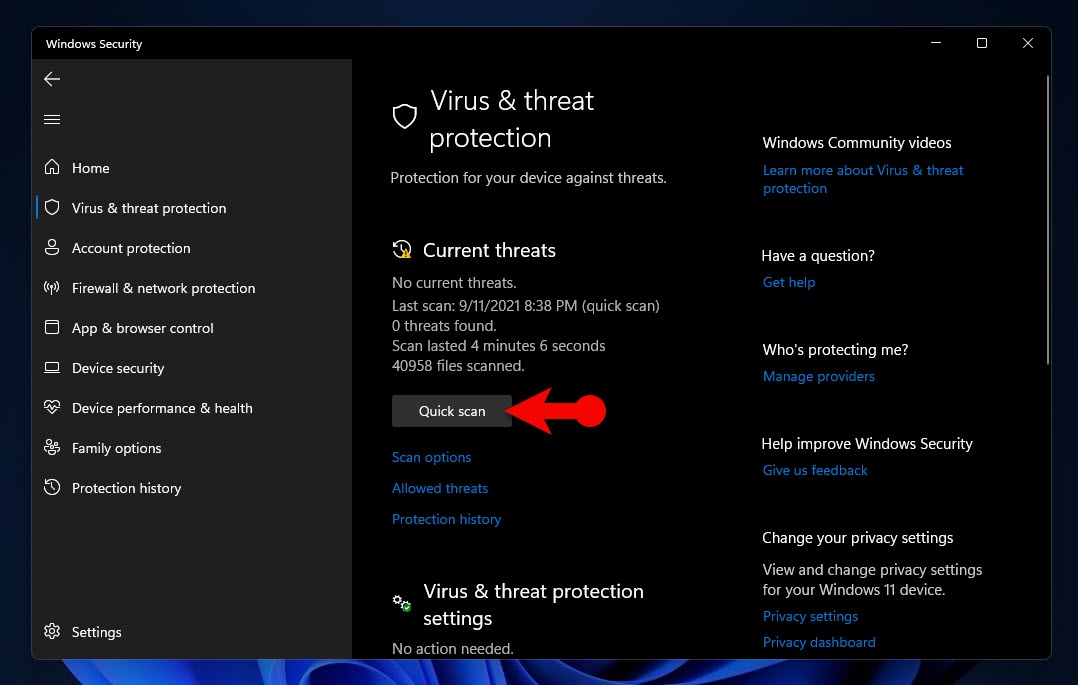
Task: Click the large shield icon by page title
Action: 404,116
